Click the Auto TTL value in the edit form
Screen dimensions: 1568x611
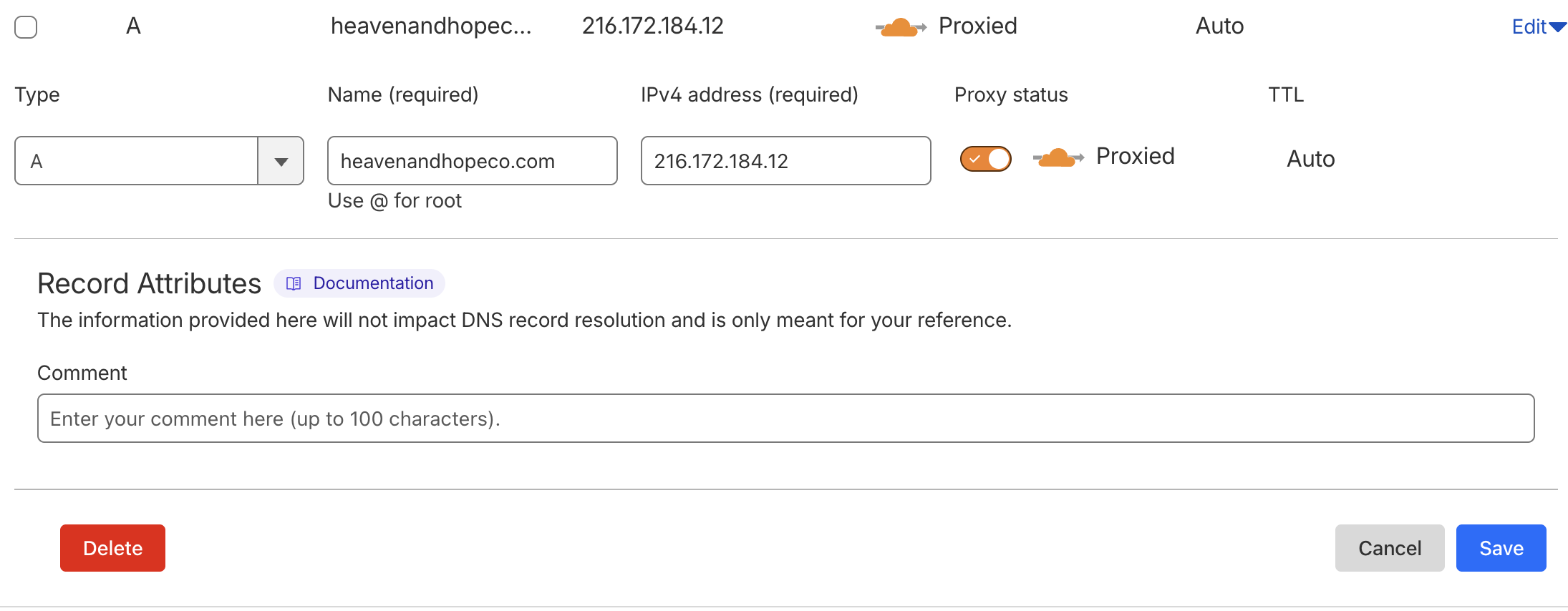pos(1310,159)
